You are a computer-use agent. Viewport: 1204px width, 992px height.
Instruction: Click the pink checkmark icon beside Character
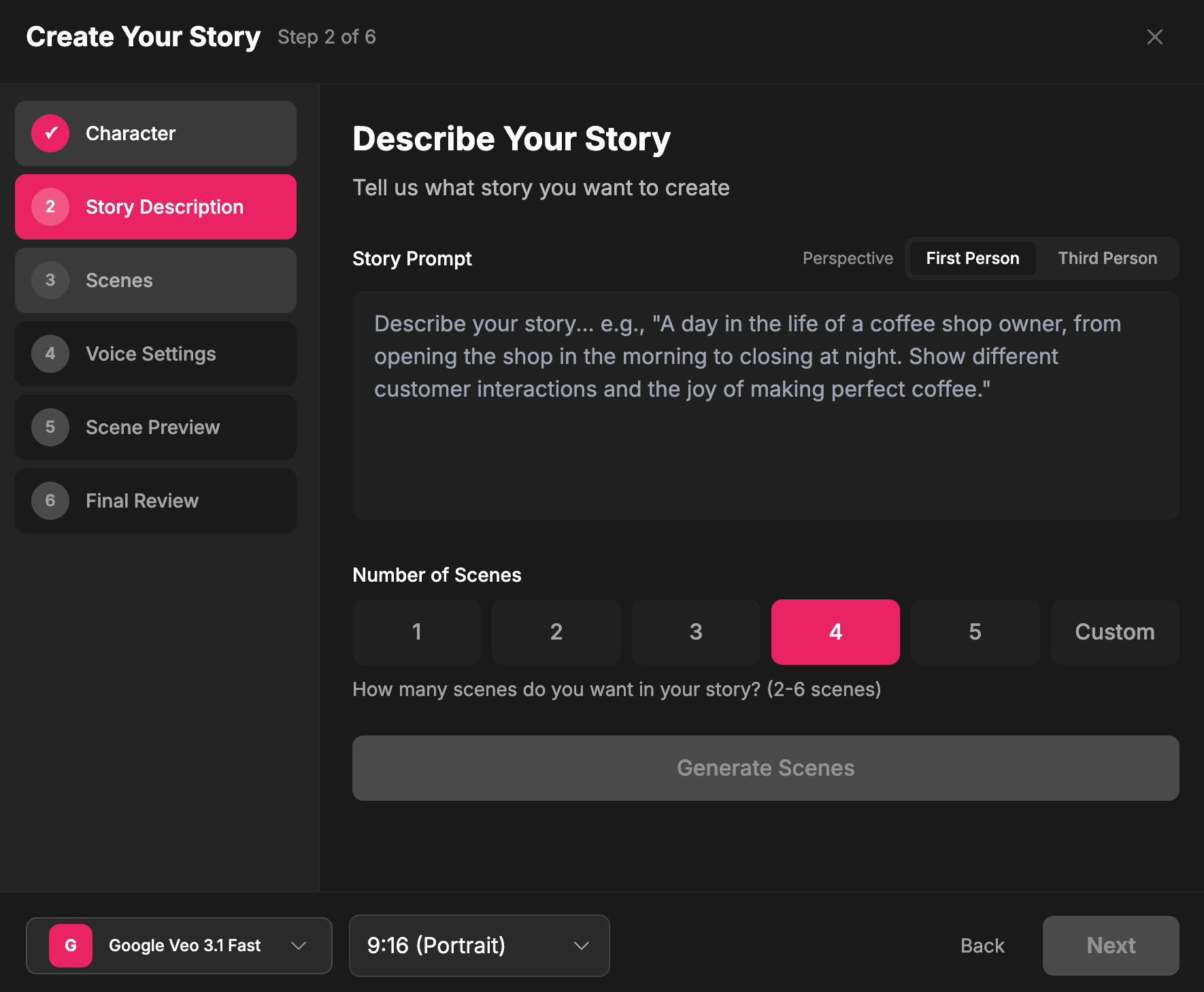click(50, 133)
